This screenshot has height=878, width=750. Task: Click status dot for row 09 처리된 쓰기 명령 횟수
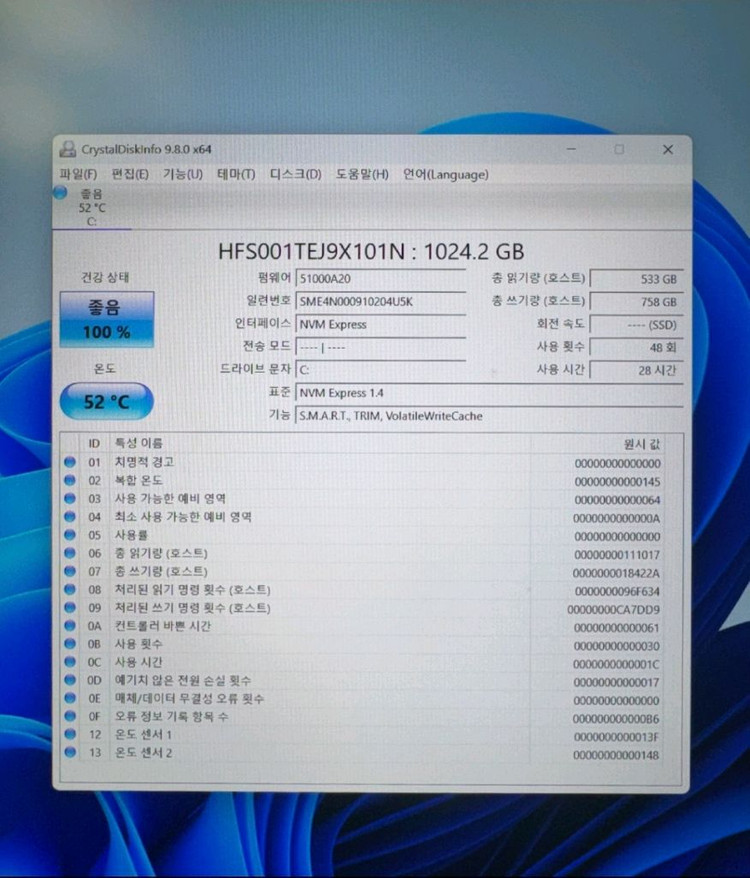click(x=69, y=608)
